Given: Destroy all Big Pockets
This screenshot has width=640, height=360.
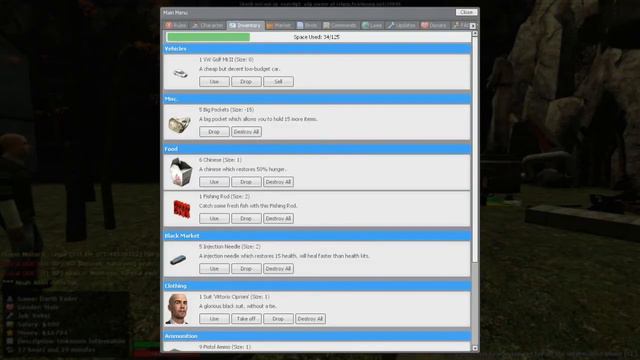Looking at the screenshot, I should coord(246,132).
